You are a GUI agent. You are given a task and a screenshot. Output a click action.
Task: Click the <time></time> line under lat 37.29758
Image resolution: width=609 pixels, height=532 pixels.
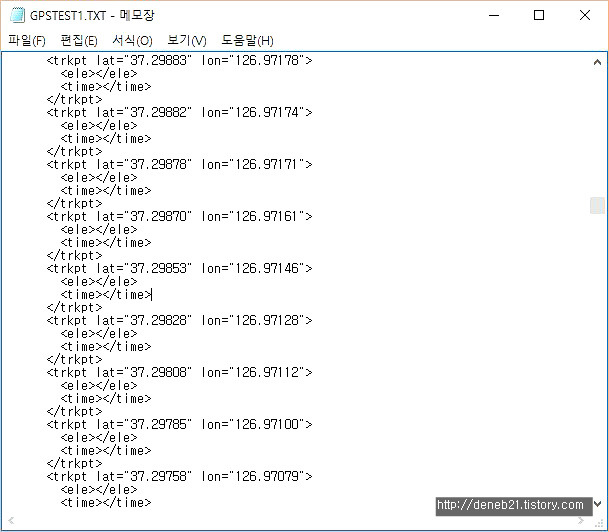pyautogui.click(x=106, y=503)
